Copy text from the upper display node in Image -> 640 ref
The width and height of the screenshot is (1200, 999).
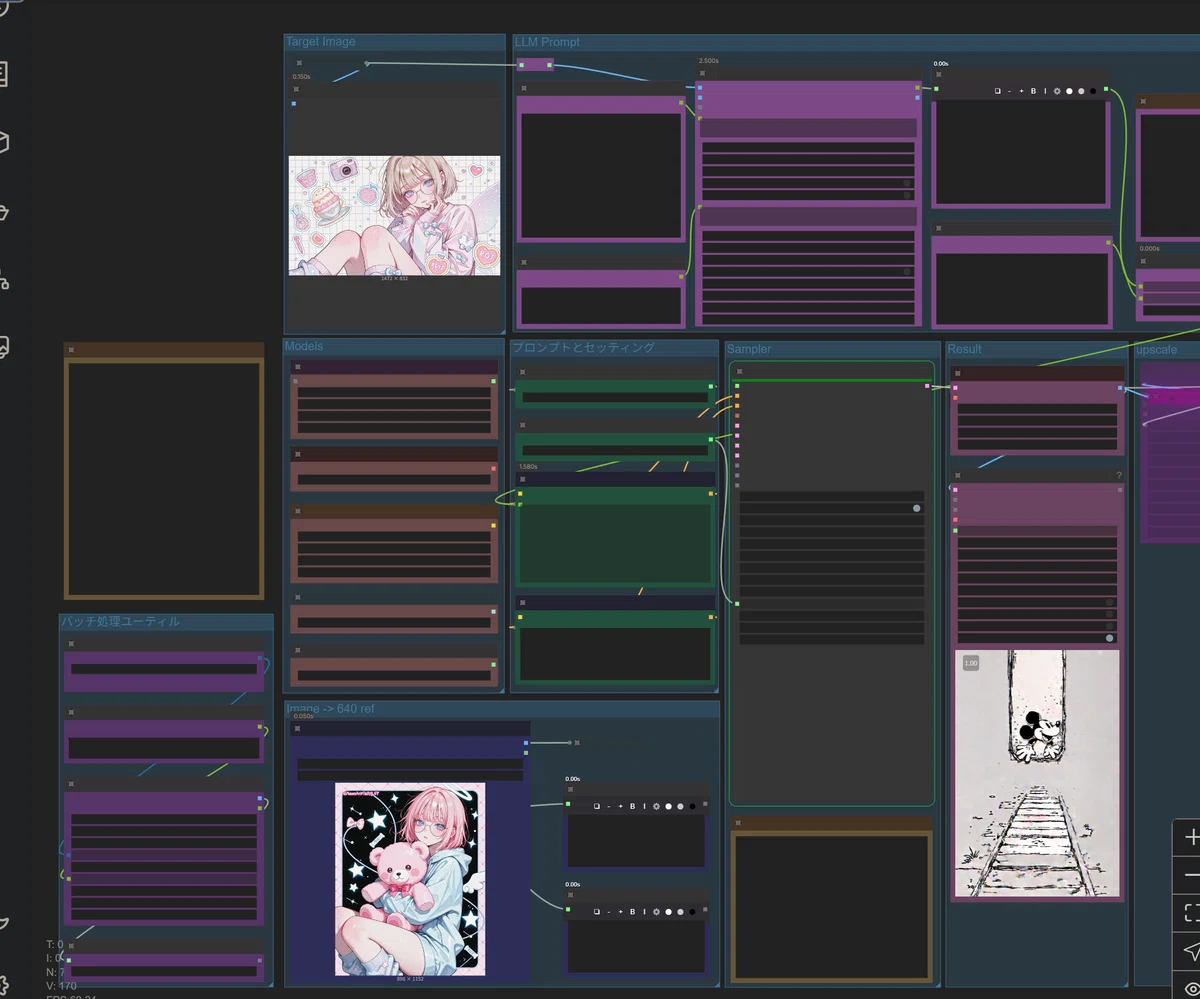[596, 806]
